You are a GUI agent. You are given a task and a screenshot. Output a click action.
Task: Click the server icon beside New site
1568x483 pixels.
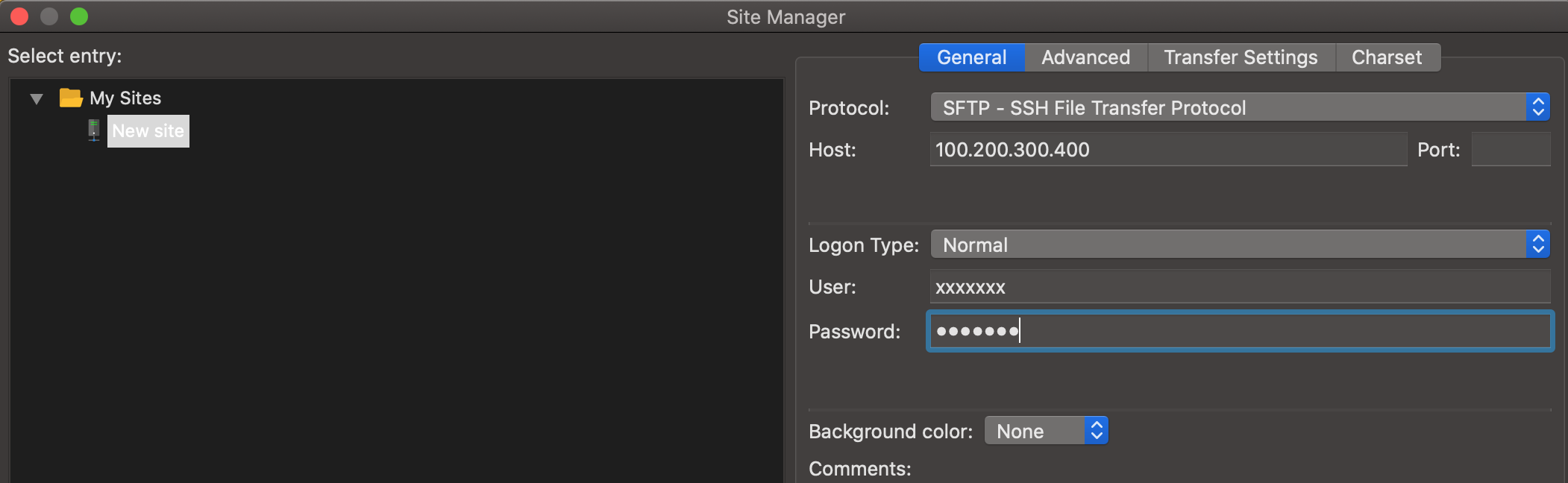(x=94, y=130)
